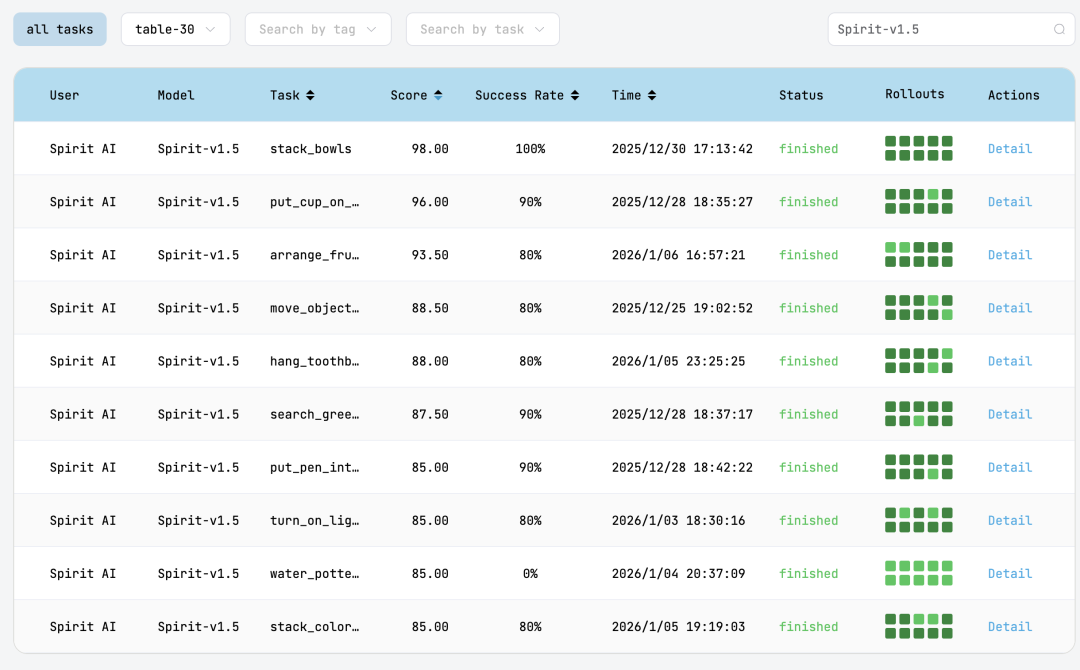
Task: Expand the Search by task dropdown
Action: 482,30
